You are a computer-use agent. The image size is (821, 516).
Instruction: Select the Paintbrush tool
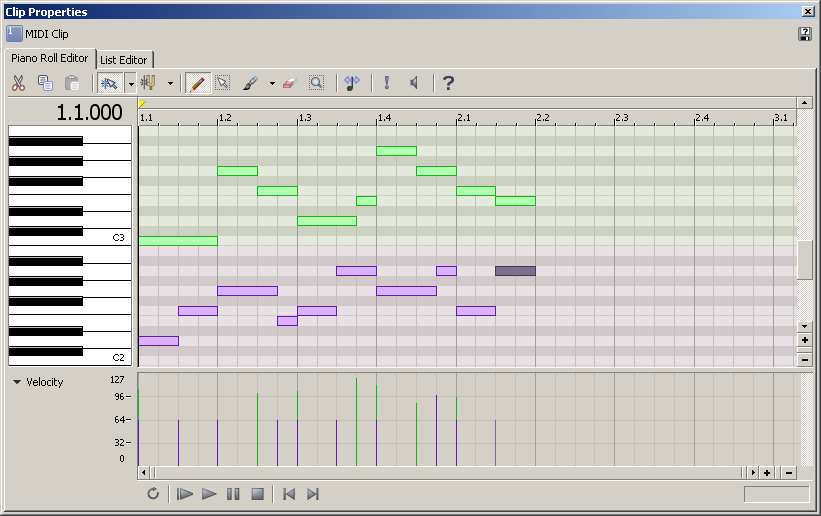pyautogui.click(x=251, y=83)
